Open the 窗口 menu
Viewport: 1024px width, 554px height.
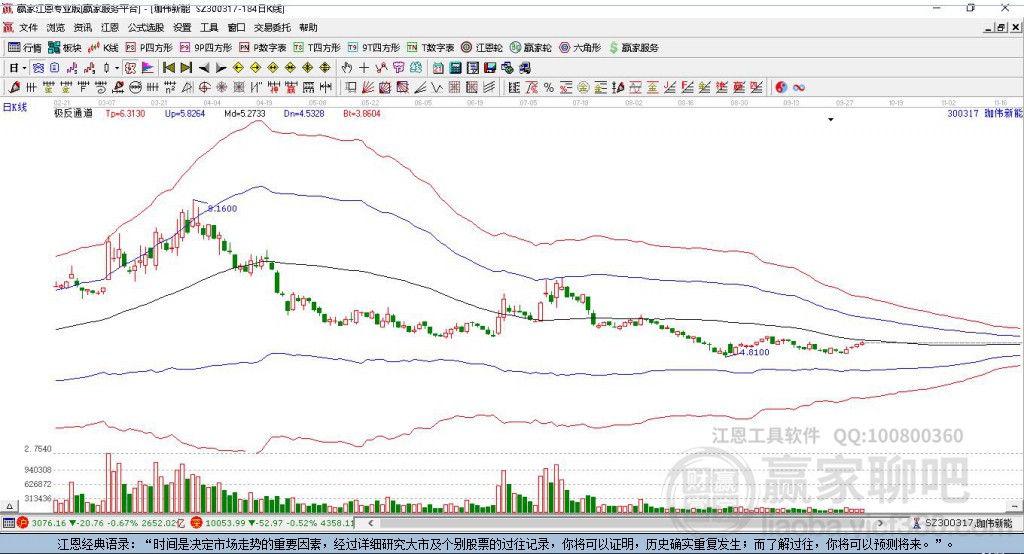click(x=236, y=27)
